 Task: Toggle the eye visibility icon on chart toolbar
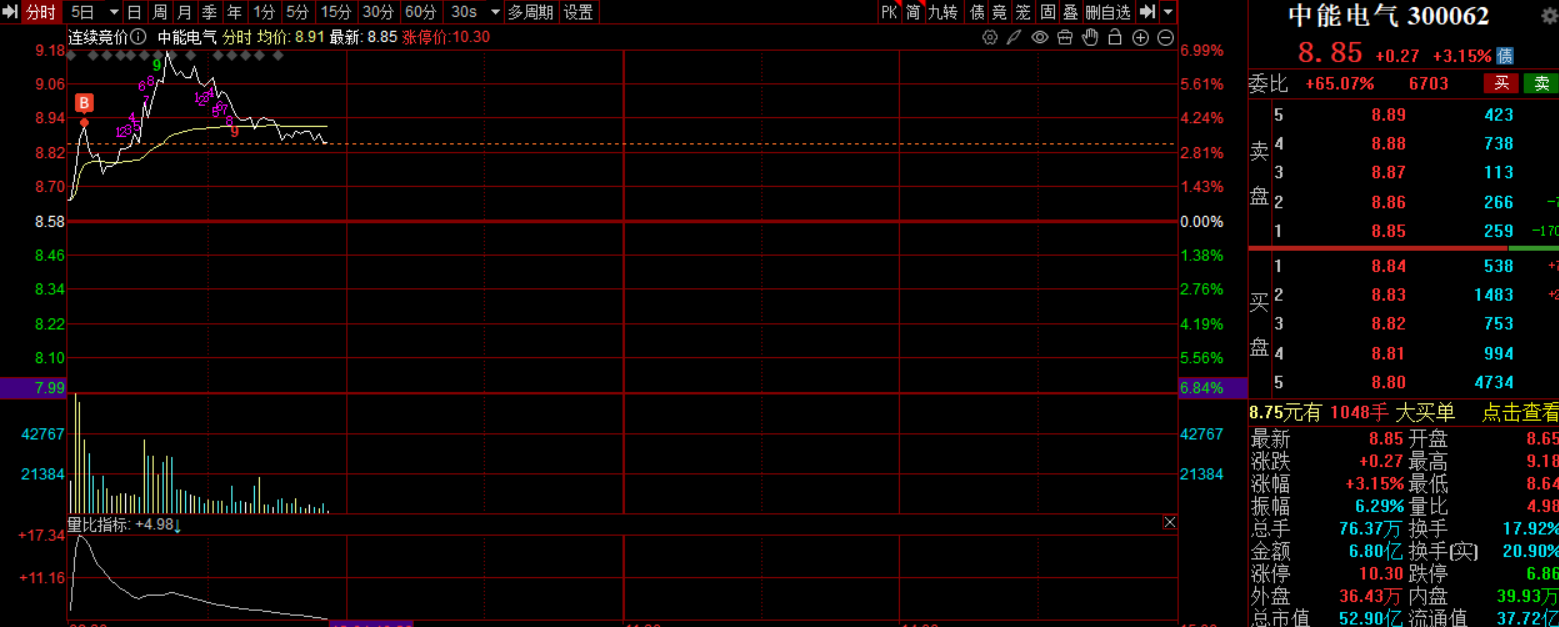click(1040, 37)
